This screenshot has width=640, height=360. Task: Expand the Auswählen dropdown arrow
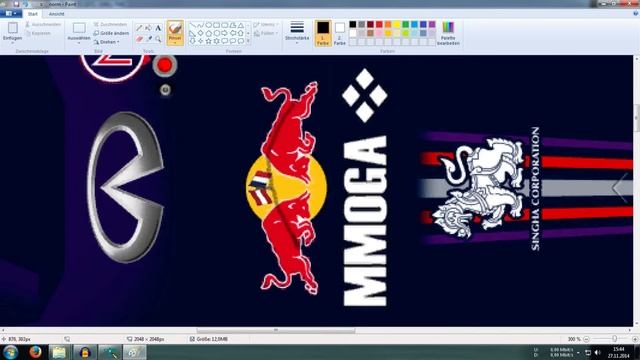79,42
